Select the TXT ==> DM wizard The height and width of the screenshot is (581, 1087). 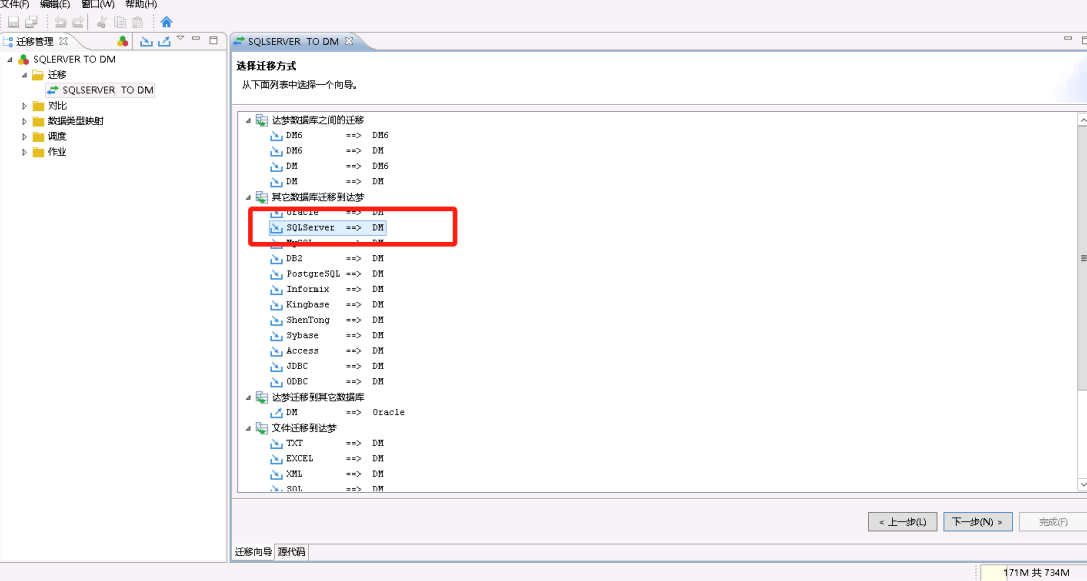327,443
